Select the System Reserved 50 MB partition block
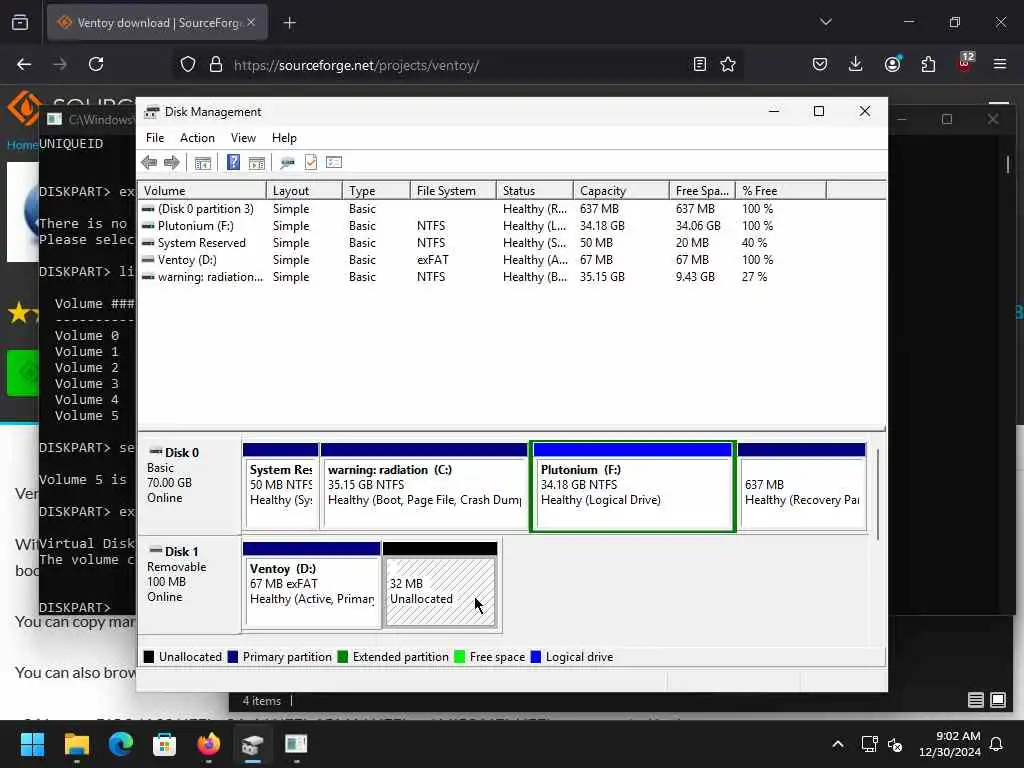1024x768 pixels. click(x=280, y=487)
